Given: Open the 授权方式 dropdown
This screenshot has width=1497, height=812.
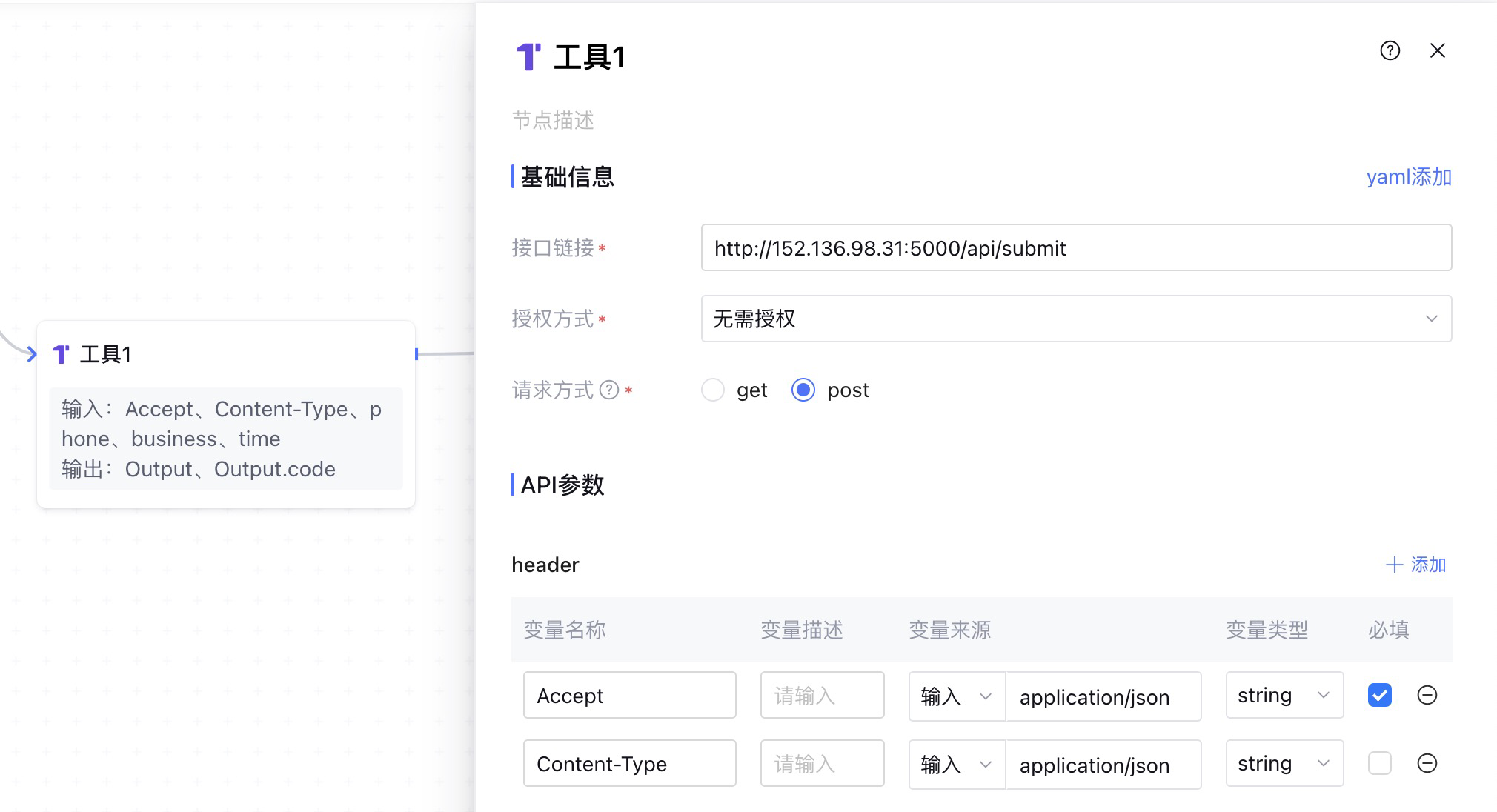Looking at the screenshot, I should (x=1075, y=319).
